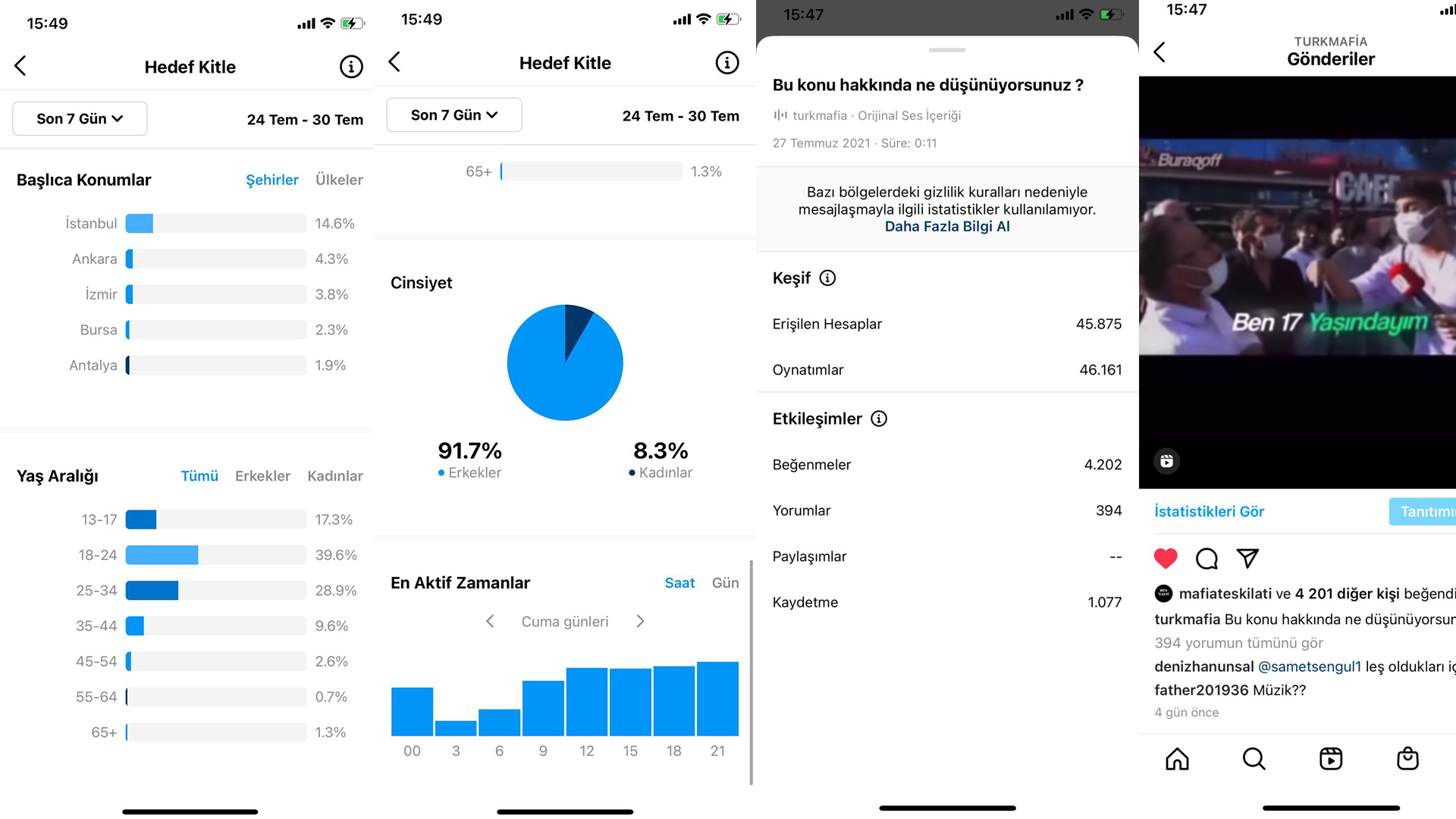The image size is (1456, 819).
Task: Switch En Aktif Zamanlar to Saat
Action: 679,583
